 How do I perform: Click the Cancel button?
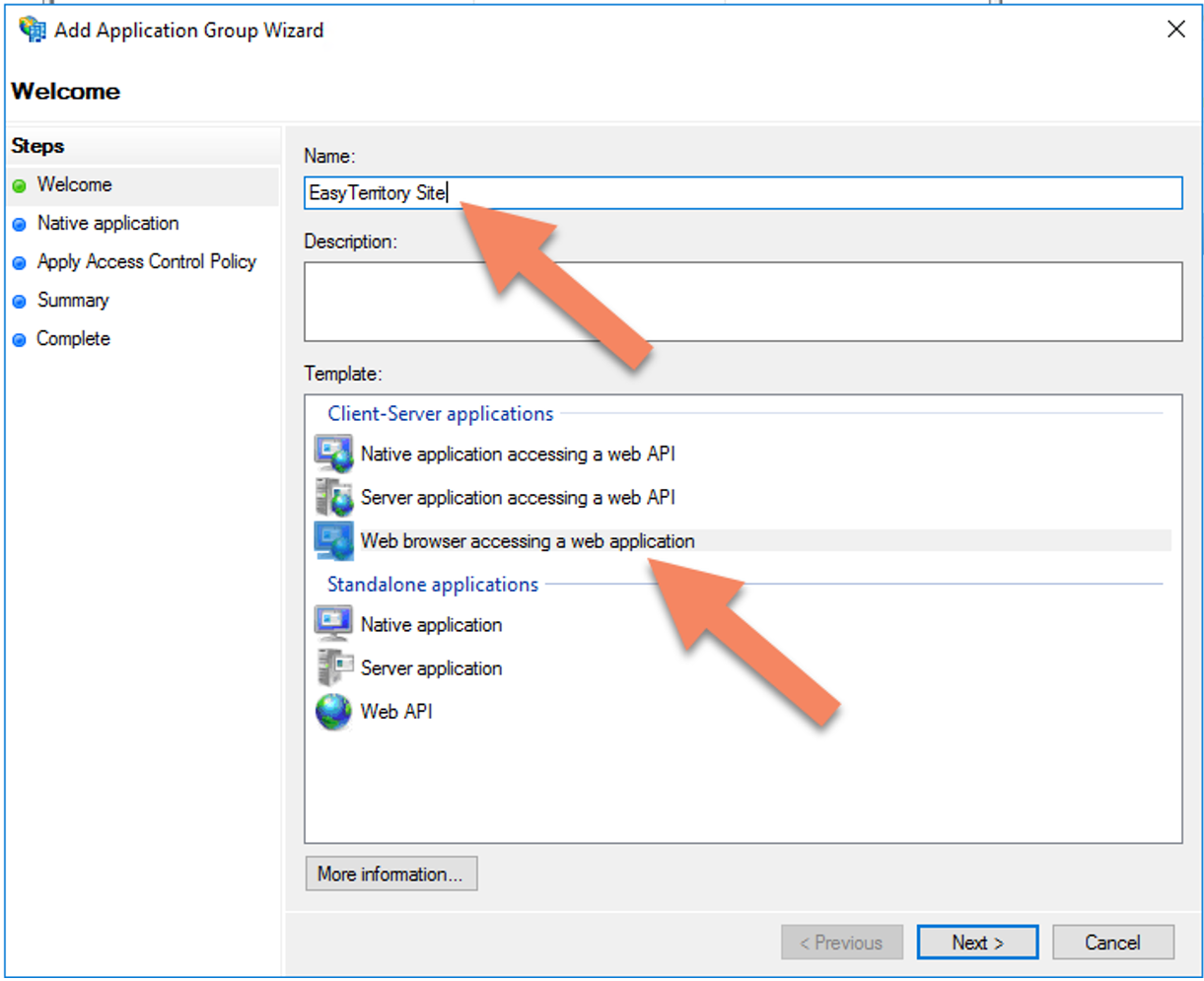point(1112,942)
